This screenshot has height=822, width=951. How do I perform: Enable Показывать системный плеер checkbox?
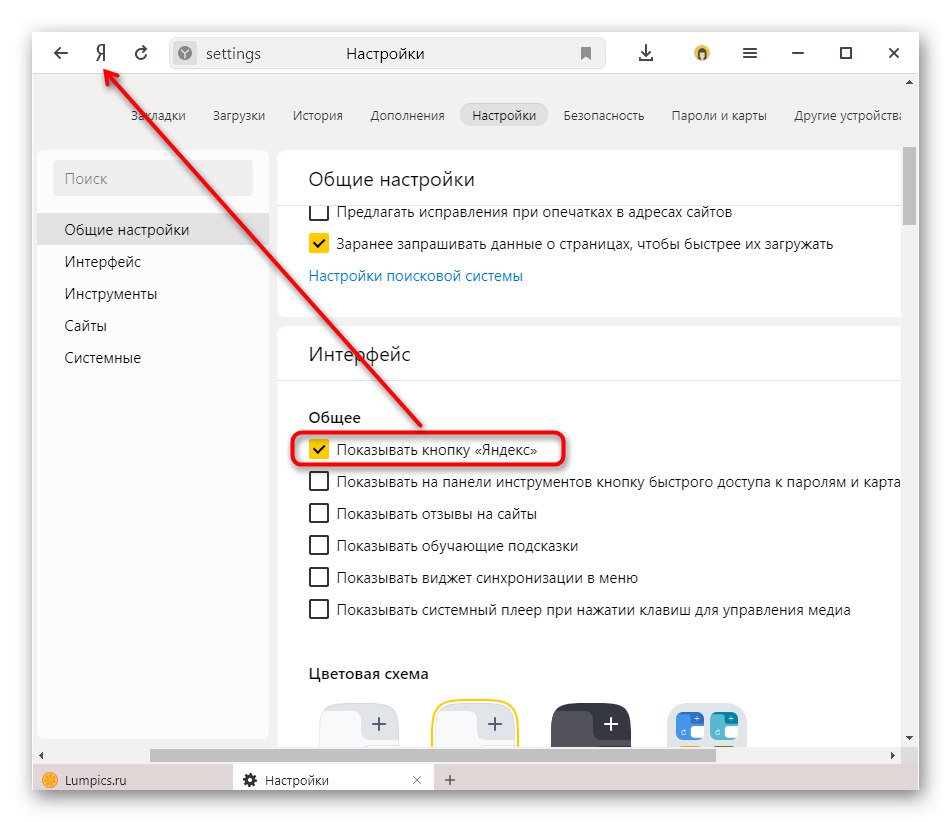(x=319, y=610)
